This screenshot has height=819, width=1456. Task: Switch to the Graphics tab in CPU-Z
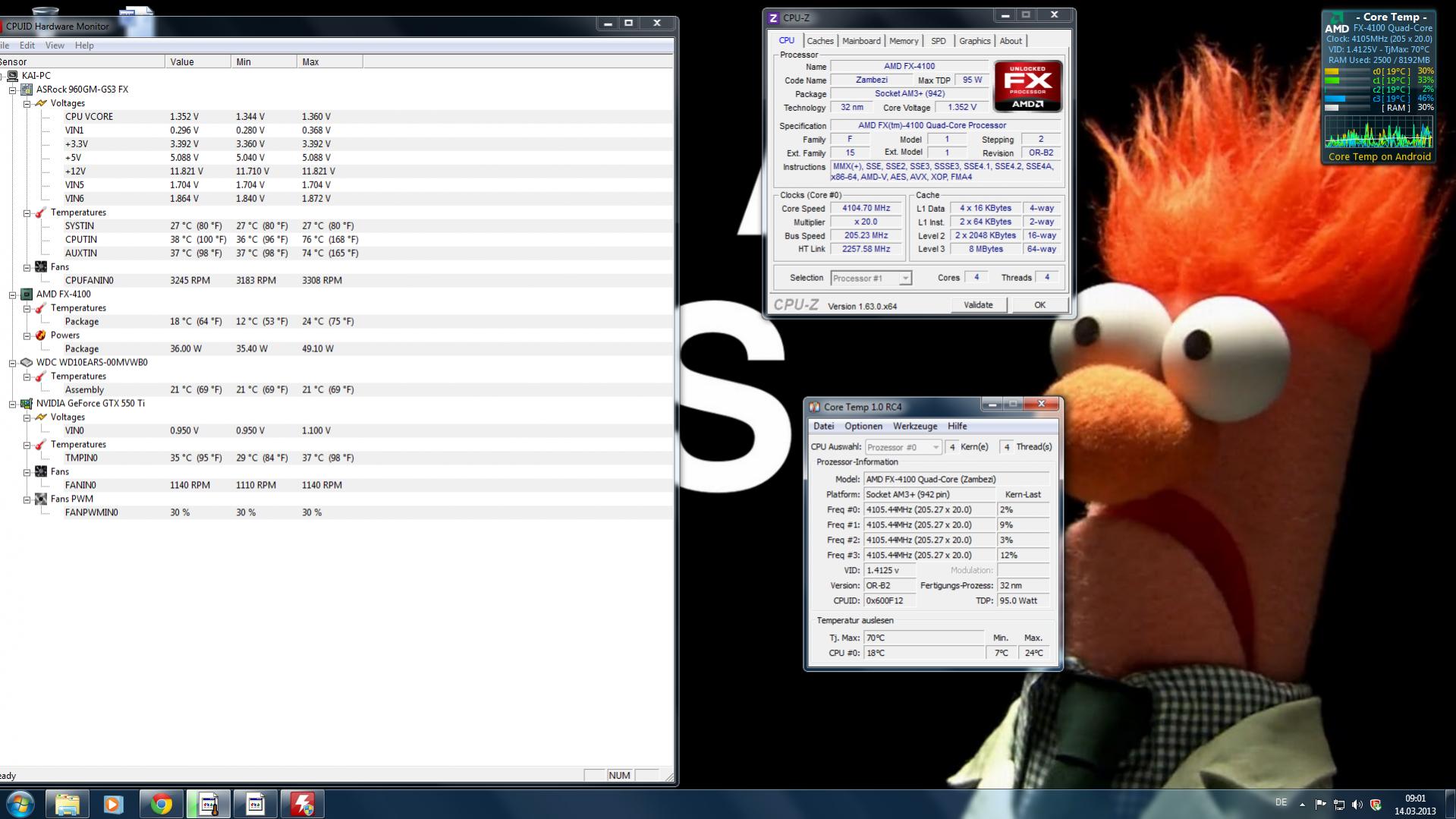coord(975,41)
